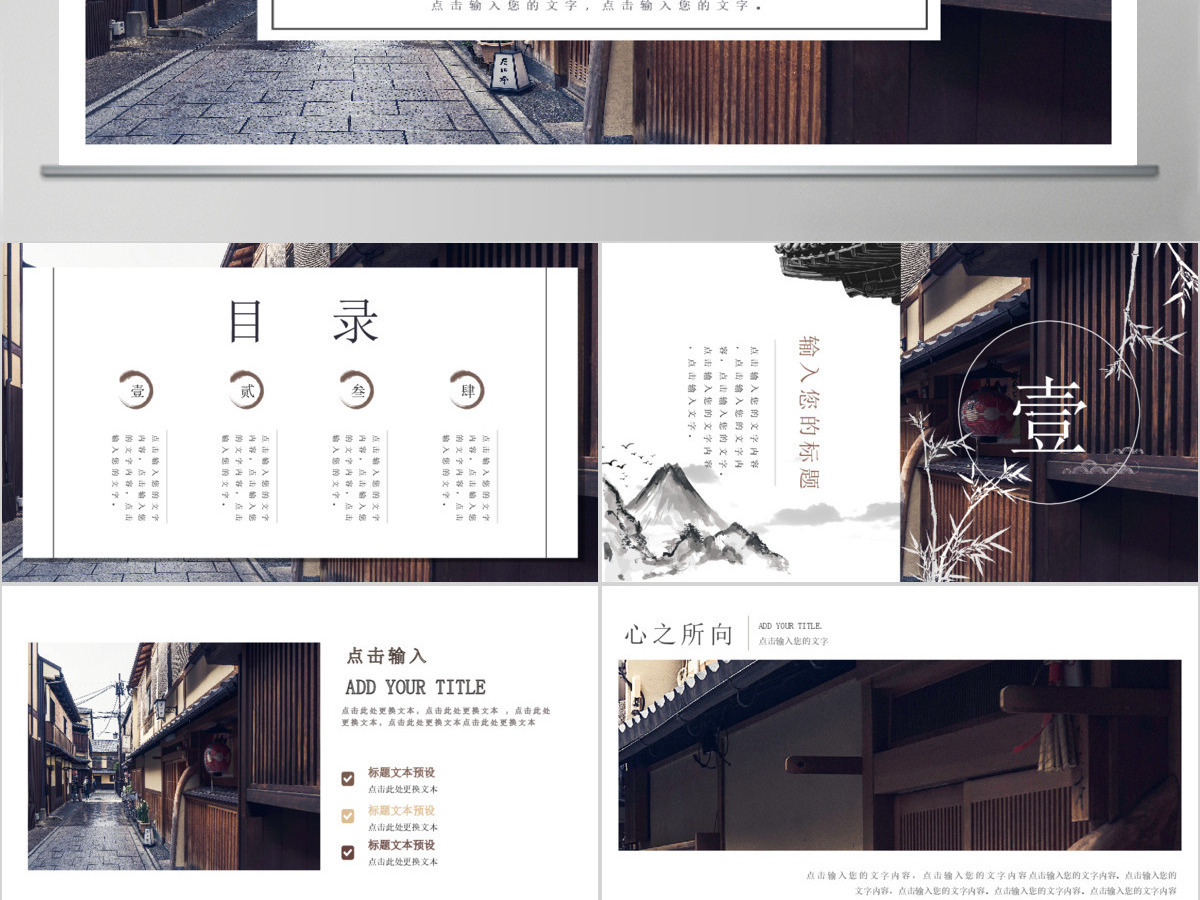Viewport: 1200px width, 900px height.
Task: Select the 心之所向 title
Action: point(679,634)
